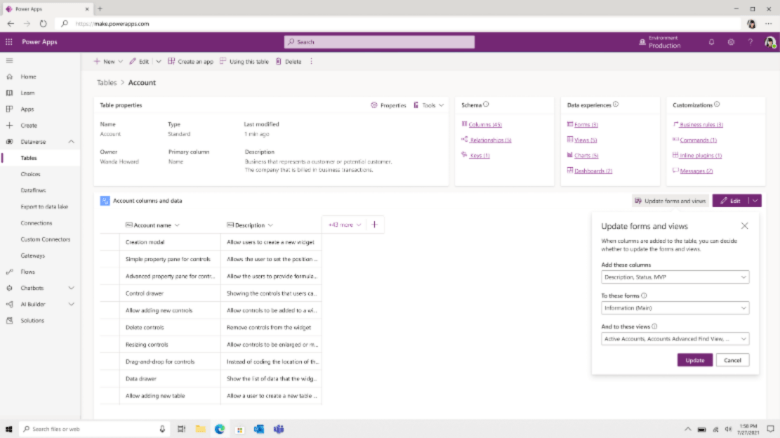Click the help question mark icon
The height and width of the screenshot is (438, 780).
[x=750, y=42]
